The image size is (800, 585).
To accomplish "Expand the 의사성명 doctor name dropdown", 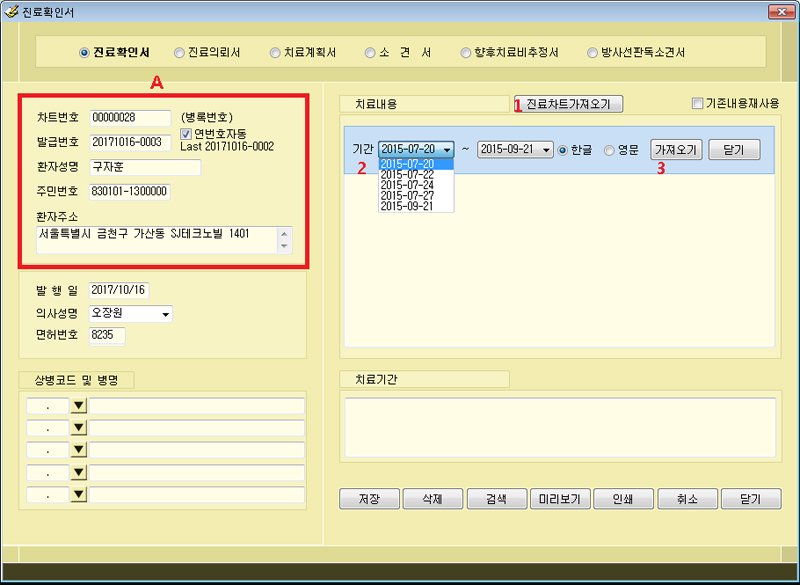I will coord(165,314).
